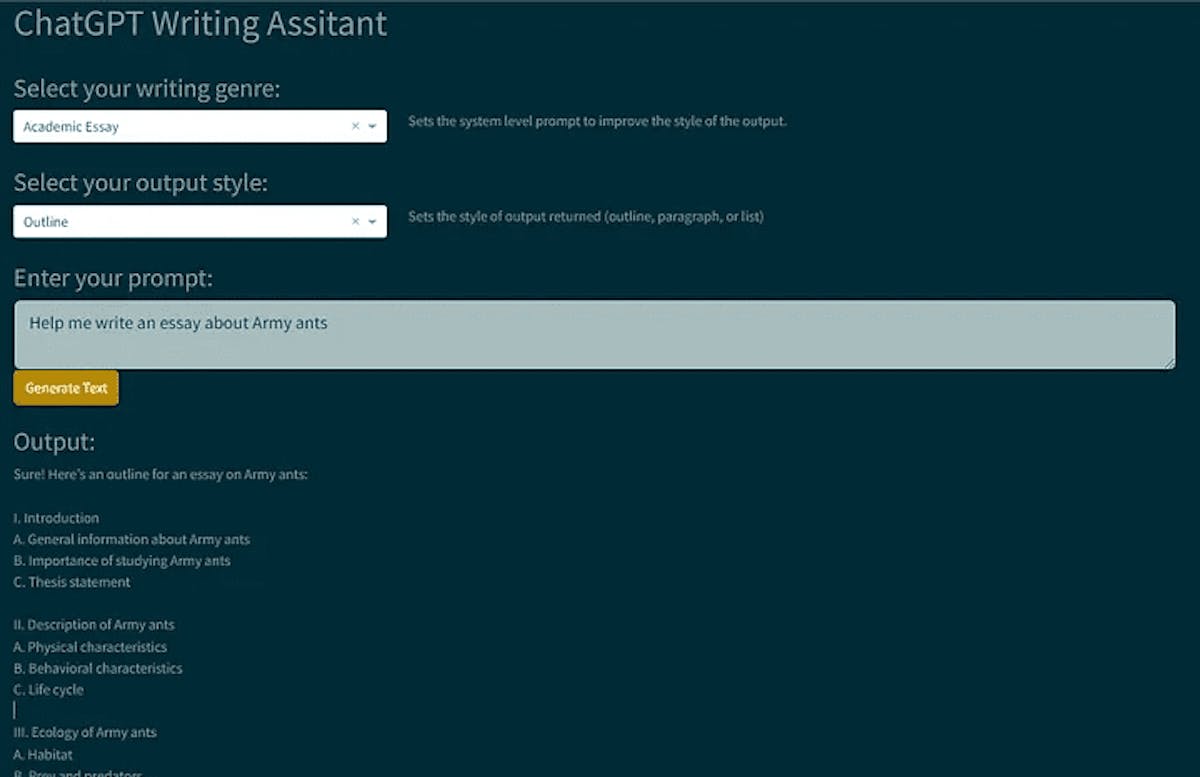Viewport: 1200px width, 777px height.
Task: Click 'II. Description of Army ants' line
Action: (x=94, y=625)
